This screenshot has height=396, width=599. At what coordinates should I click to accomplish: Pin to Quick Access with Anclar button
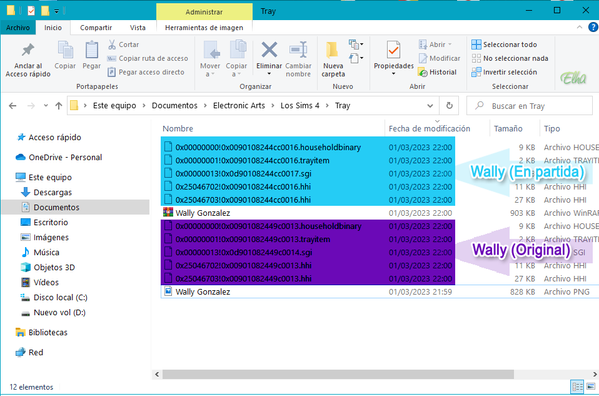[28, 60]
